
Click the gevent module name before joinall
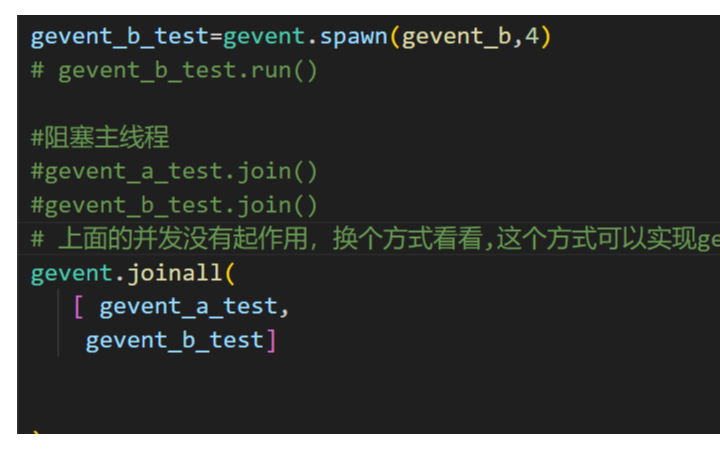72,274
